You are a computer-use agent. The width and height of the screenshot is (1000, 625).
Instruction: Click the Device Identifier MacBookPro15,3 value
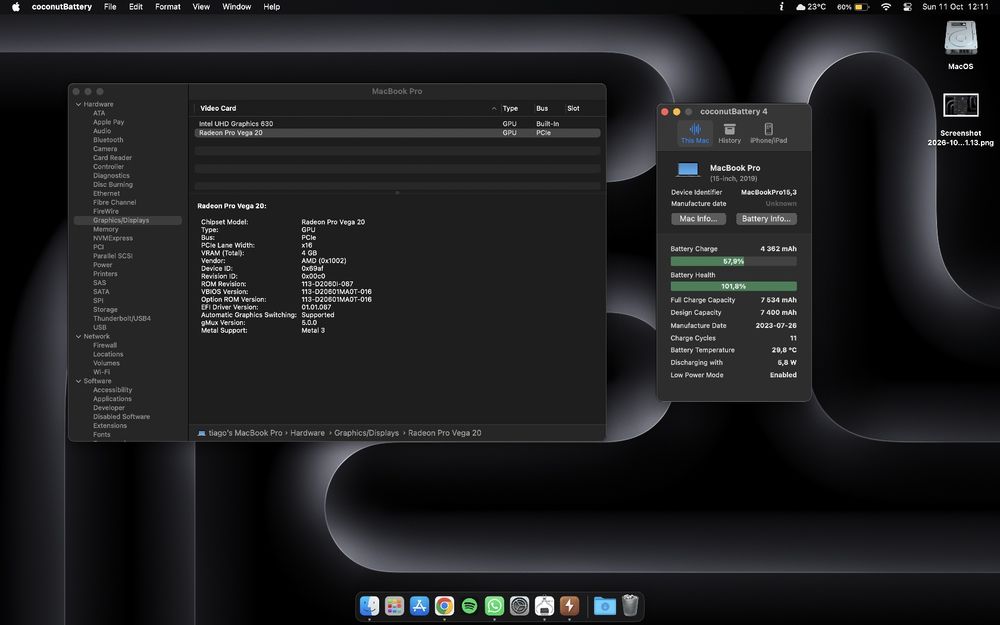pos(768,192)
